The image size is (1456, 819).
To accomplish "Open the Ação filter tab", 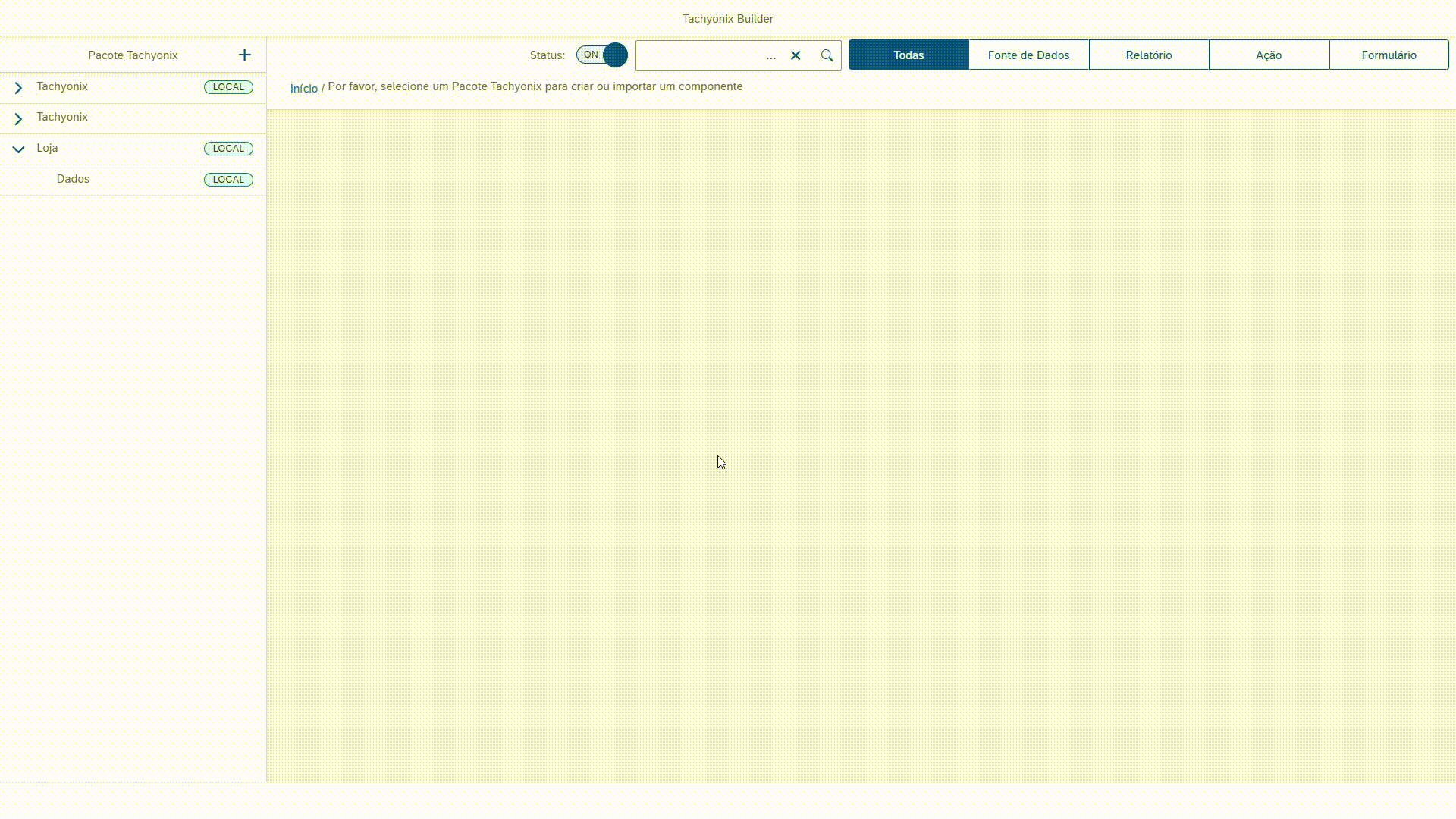I will point(1268,55).
